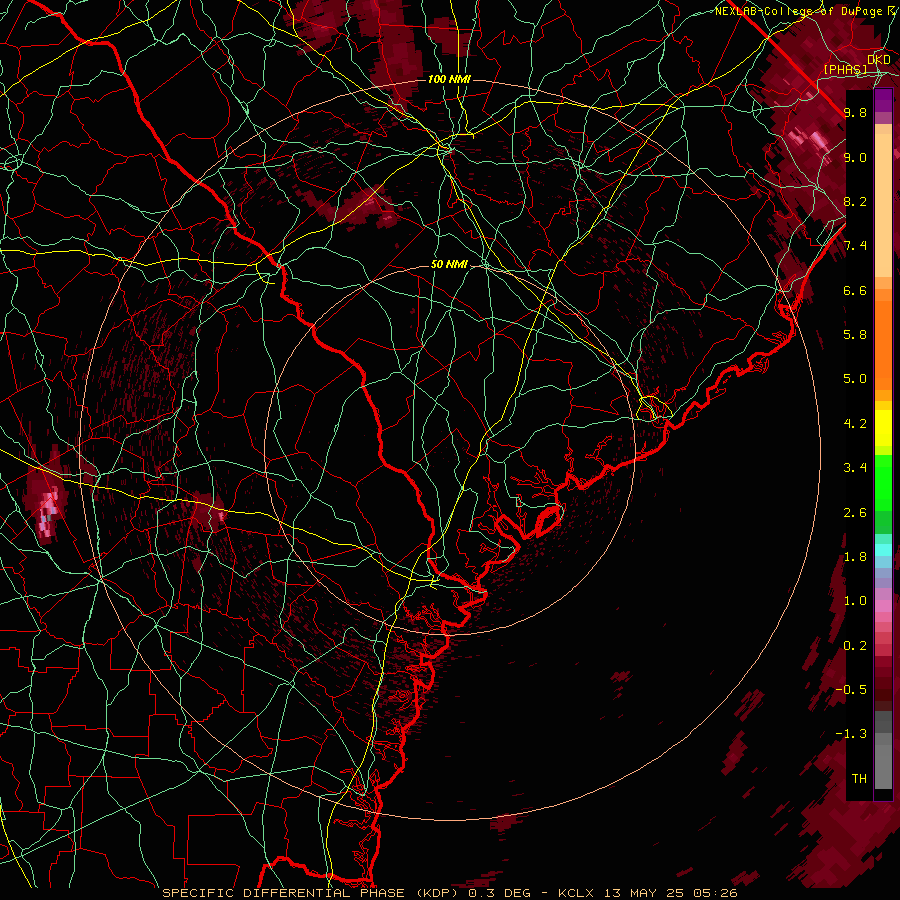The image size is (900, 900).
Task: Click the "9.0" scale value
Action: point(855,157)
